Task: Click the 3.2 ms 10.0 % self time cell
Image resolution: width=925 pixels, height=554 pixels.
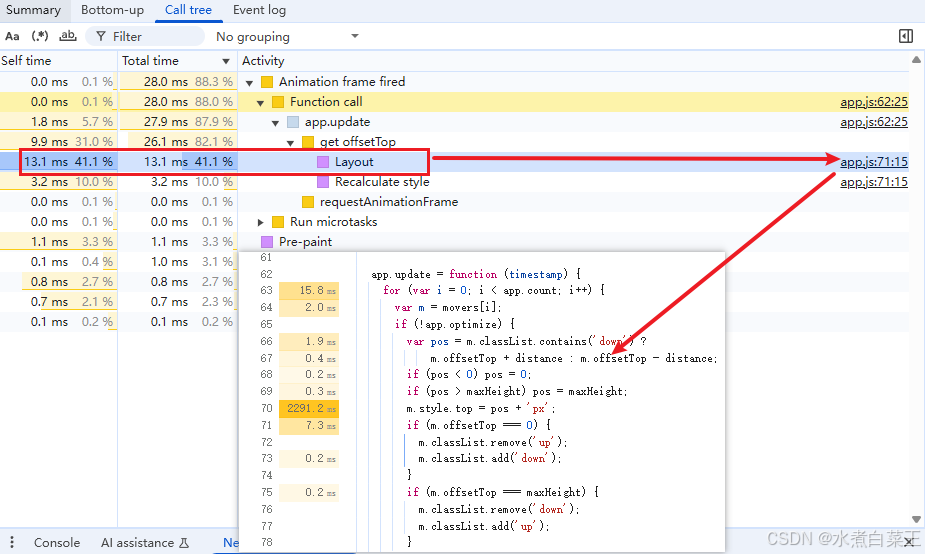Action: tap(58, 182)
